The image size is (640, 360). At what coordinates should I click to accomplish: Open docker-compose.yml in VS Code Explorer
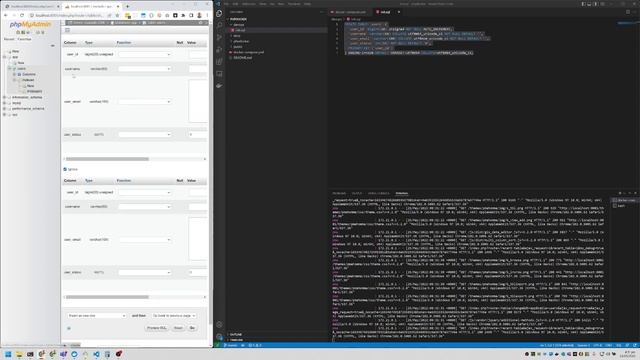249,52
